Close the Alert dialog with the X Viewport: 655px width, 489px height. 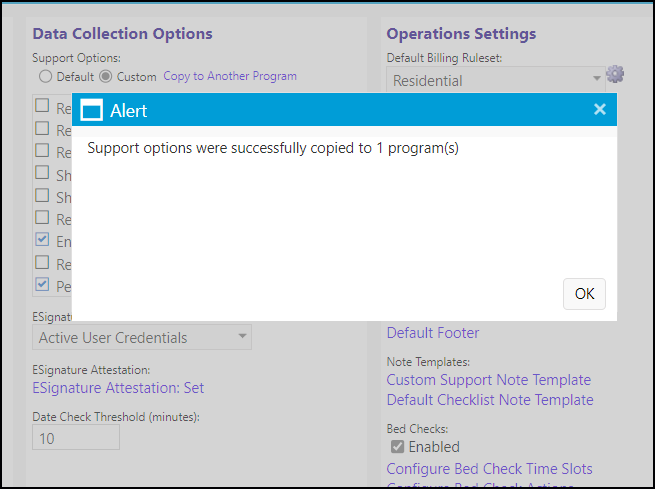point(600,109)
